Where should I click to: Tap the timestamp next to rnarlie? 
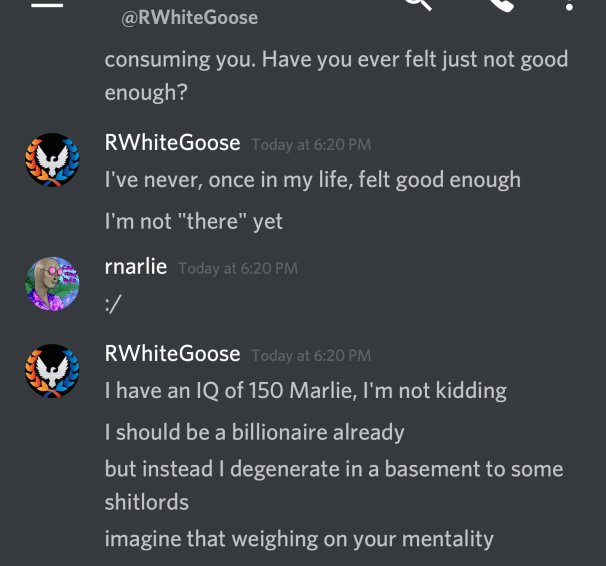[238, 269]
